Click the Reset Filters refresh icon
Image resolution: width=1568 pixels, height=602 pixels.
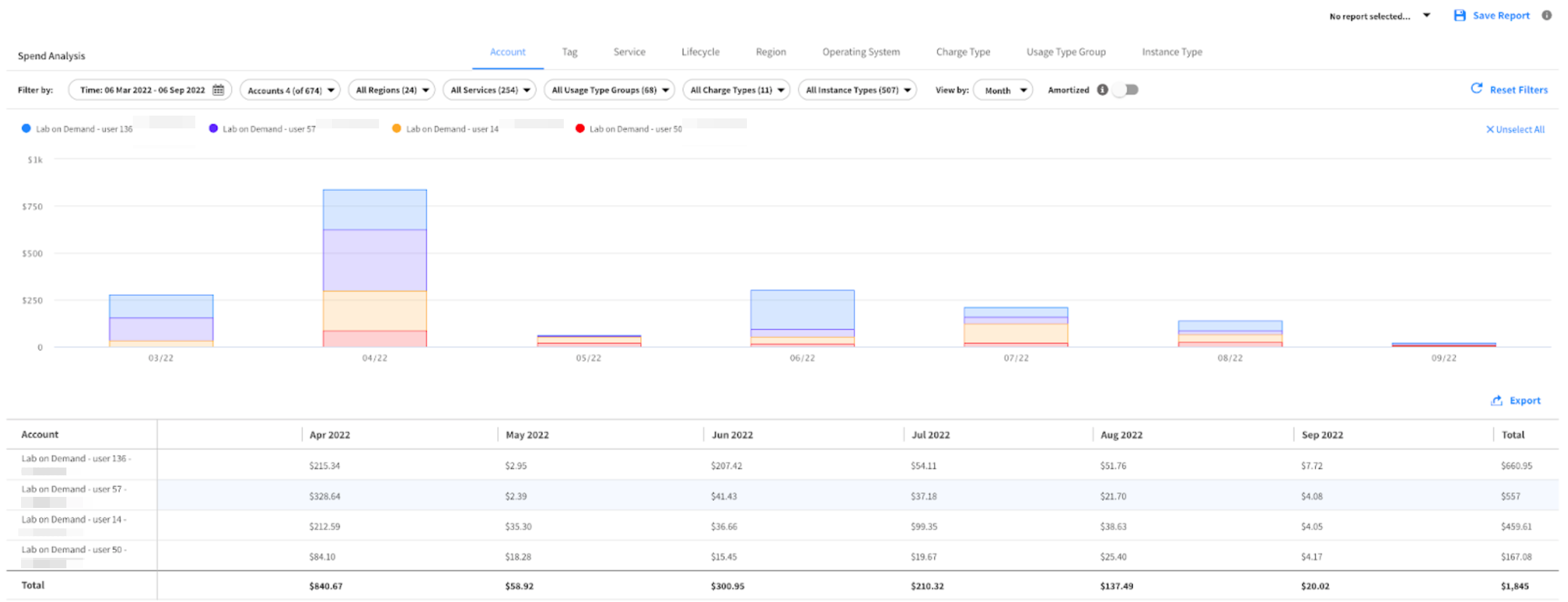tap(1476, 89)
